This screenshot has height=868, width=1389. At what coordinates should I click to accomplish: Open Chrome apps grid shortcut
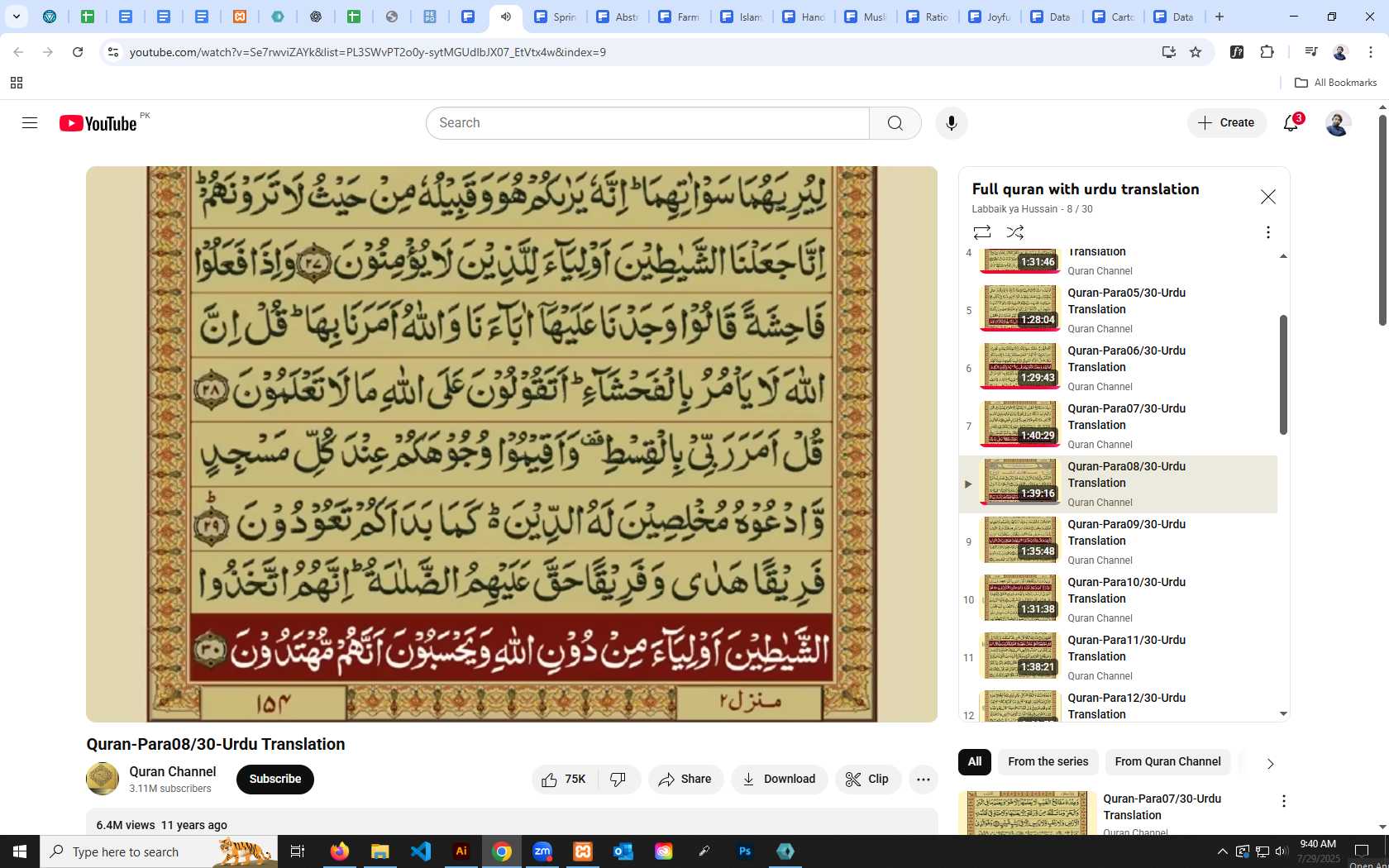[17, 83]
